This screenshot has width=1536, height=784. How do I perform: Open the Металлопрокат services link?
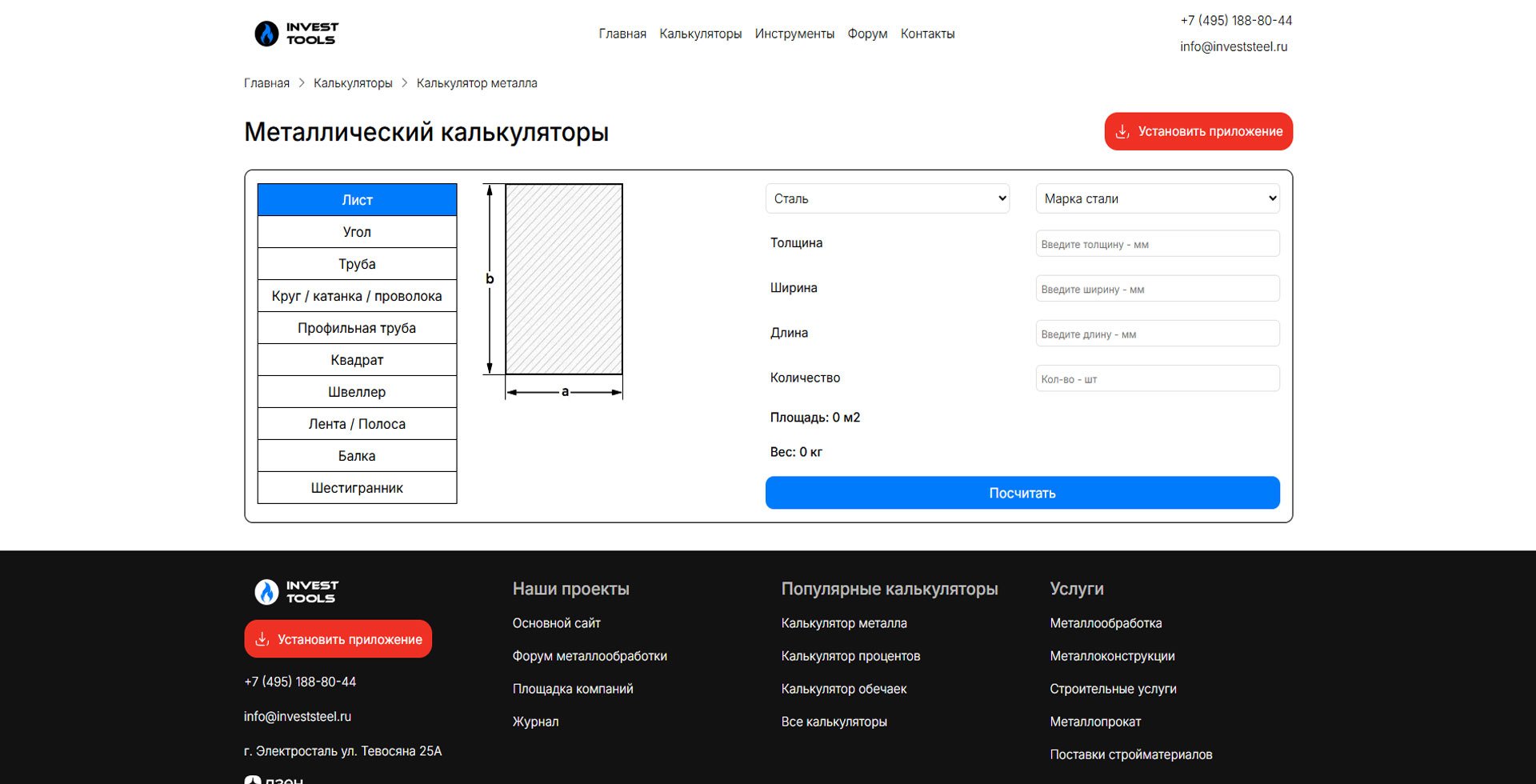point(1094,722)
